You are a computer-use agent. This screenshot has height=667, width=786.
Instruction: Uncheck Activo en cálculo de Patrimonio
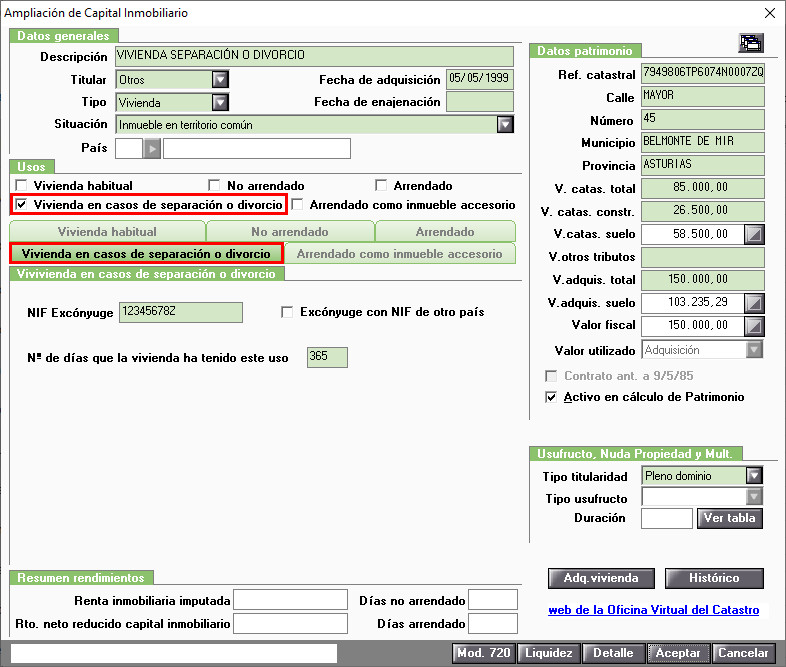click(551, 397)
